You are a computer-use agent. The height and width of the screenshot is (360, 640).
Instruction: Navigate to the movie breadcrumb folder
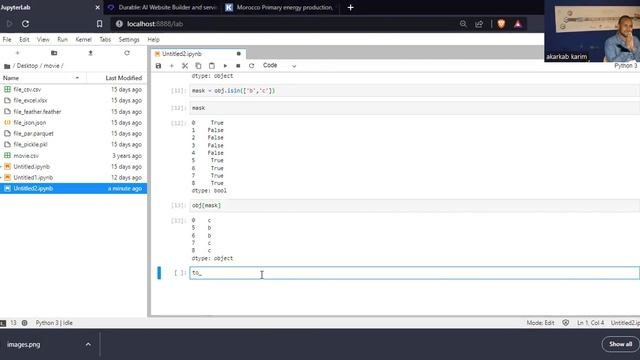[51, 66]
